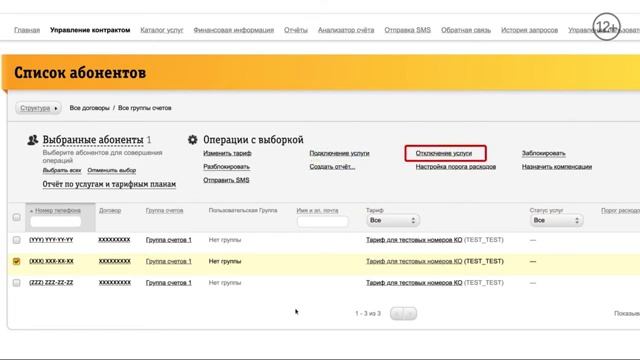Click Разблокировать operation
640x360 pixels.
(227, 167)
